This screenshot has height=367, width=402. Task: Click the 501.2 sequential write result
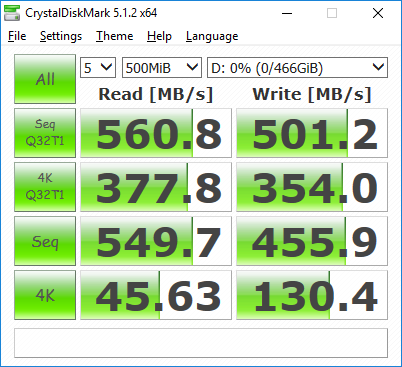tap(312, 133)
